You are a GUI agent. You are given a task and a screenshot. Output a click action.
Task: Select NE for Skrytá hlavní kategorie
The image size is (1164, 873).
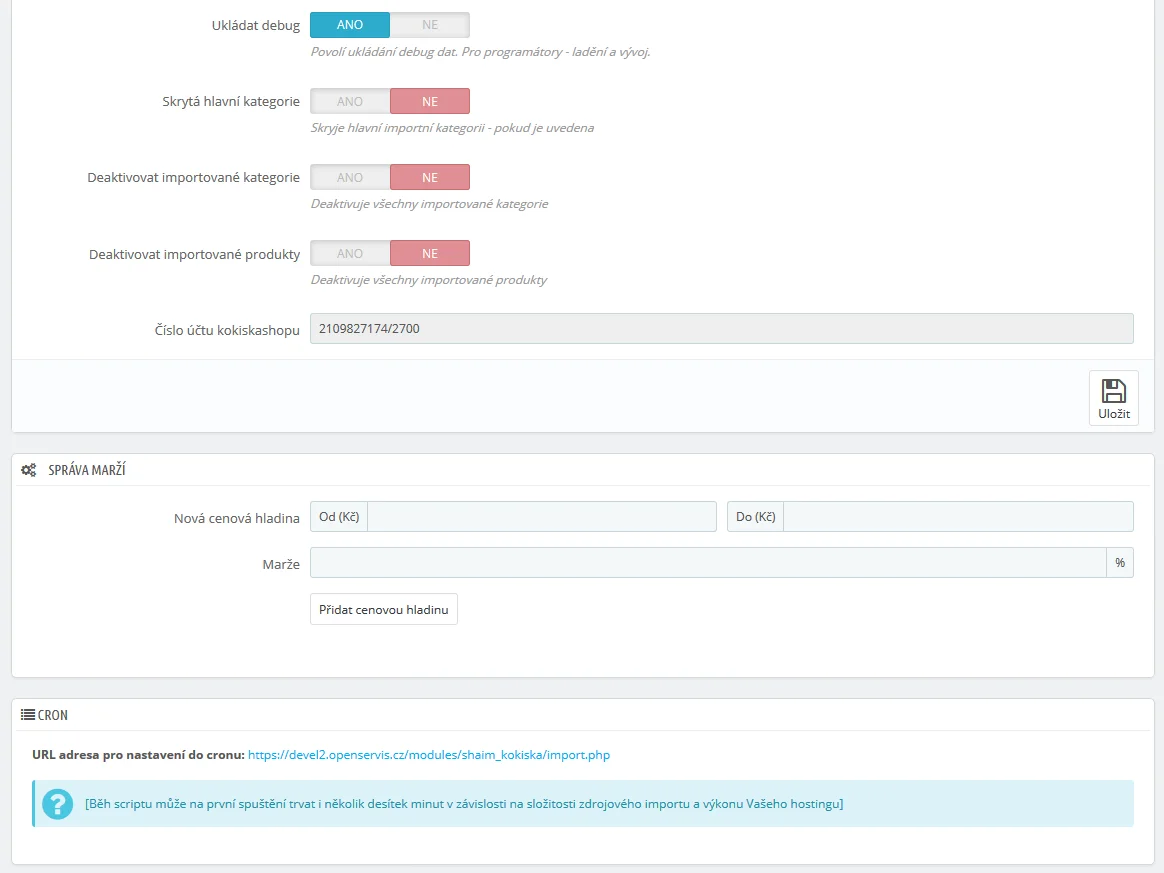pos(429,101)
